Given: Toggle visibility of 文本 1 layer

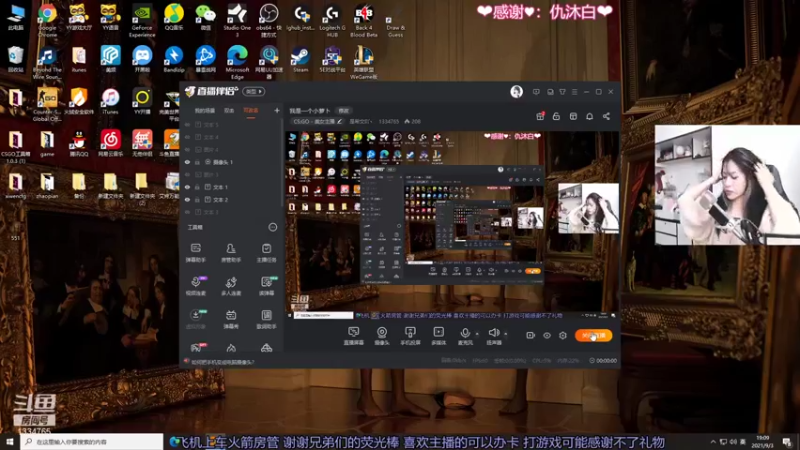Looking at the screenshot, I should tap(187, 187).
